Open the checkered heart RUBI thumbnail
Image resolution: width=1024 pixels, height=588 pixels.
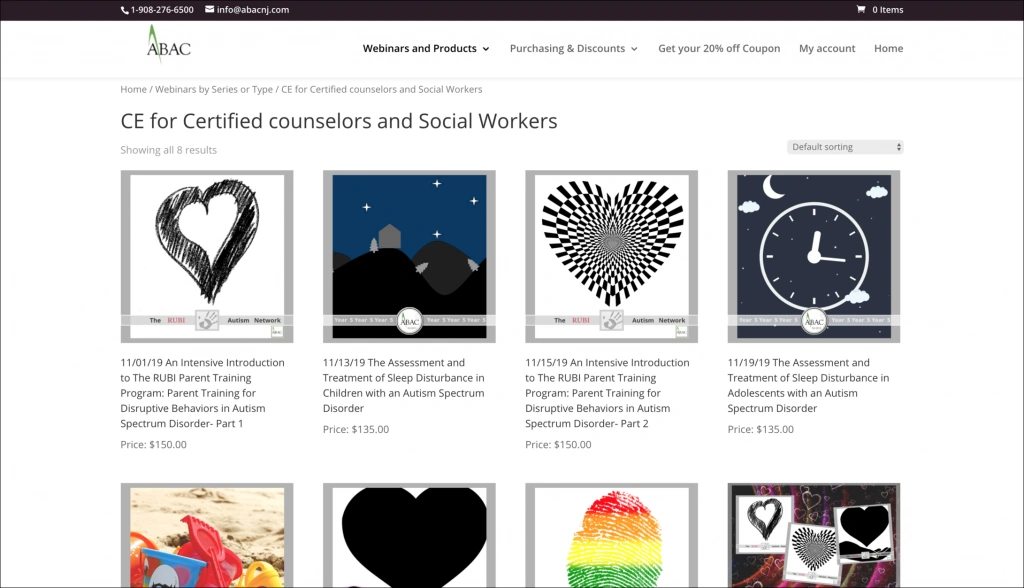[x=611, y=256]
